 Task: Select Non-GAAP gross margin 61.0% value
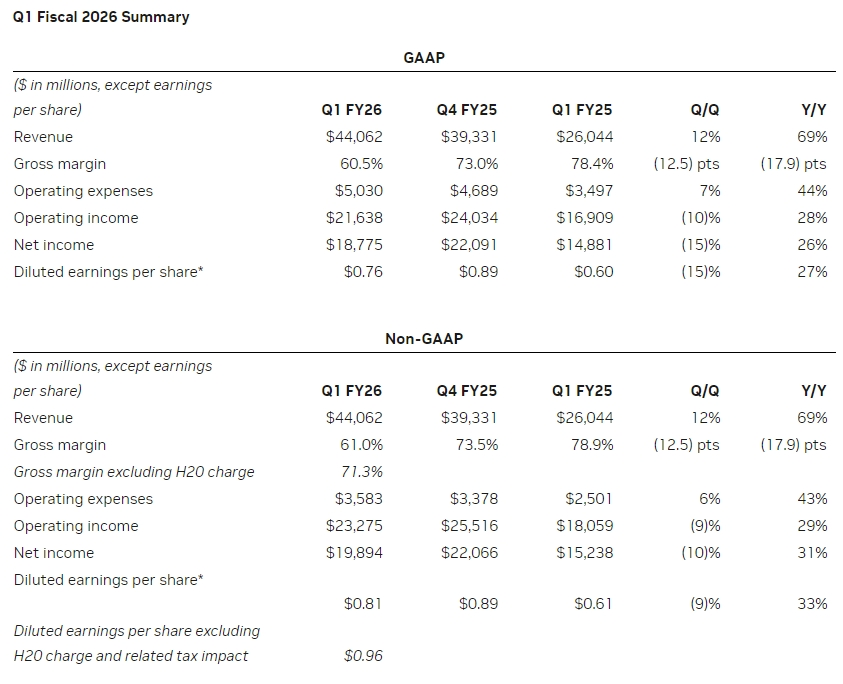[361, 445]
